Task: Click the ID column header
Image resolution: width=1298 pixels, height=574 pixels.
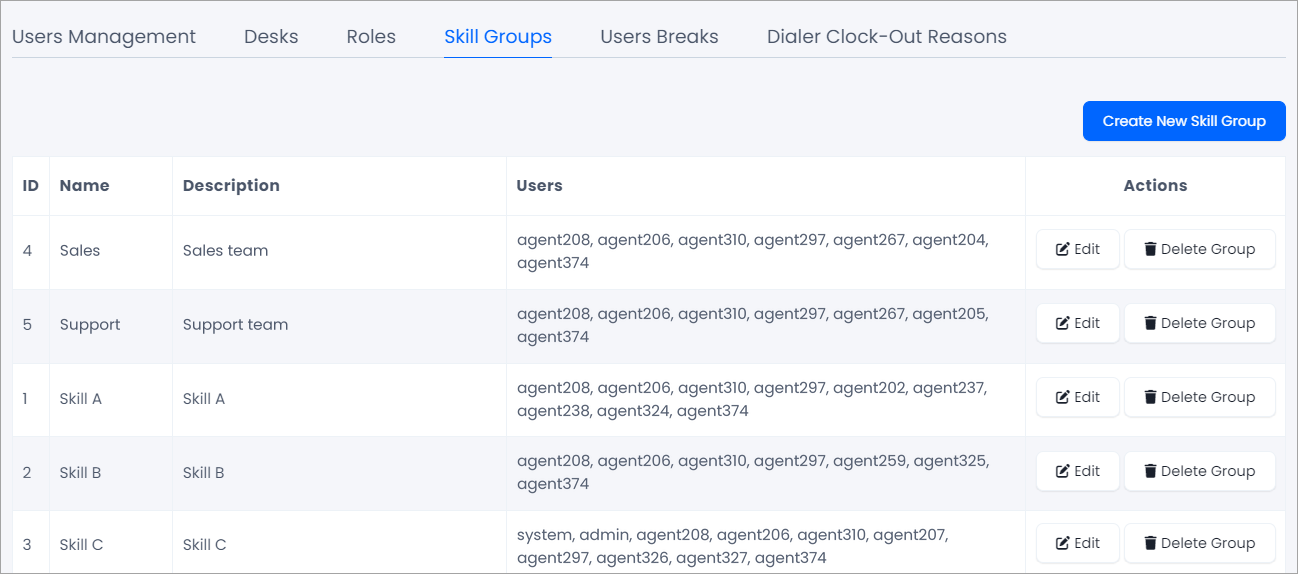Action: pos(31,186)
